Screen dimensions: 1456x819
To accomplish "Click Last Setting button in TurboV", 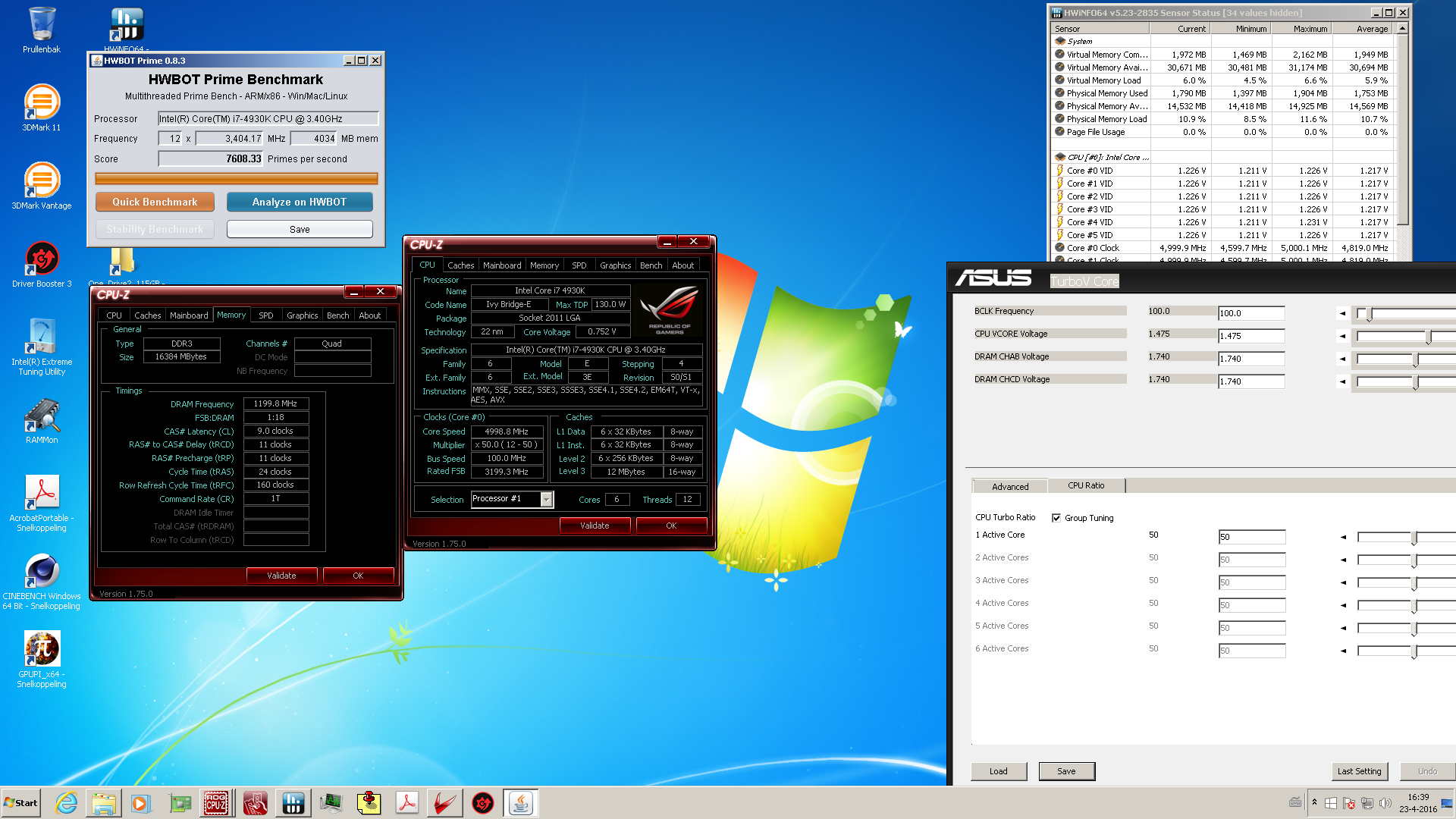I will coord(1359,771).
